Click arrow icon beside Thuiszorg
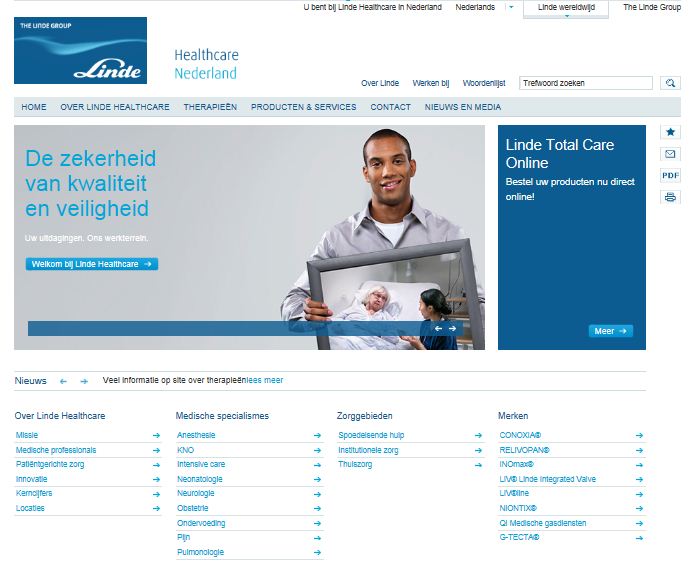 (x=478, y=465)
